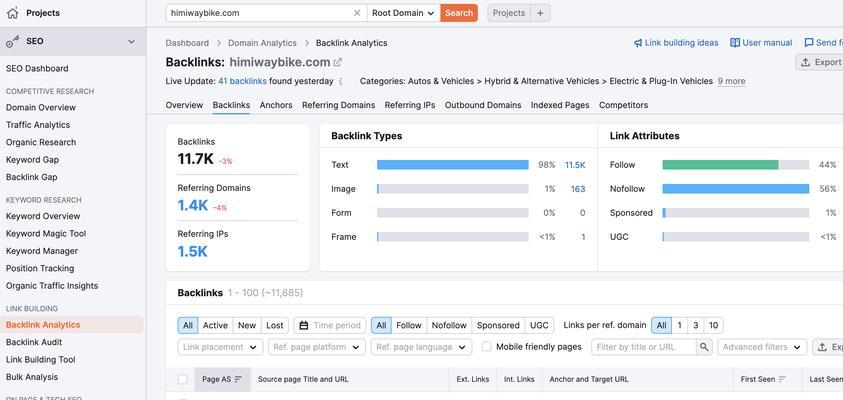Switch to the Anchors tab
Image resolution: width=843 pixels, height=400 pixels.
click(x=276, y=105)
